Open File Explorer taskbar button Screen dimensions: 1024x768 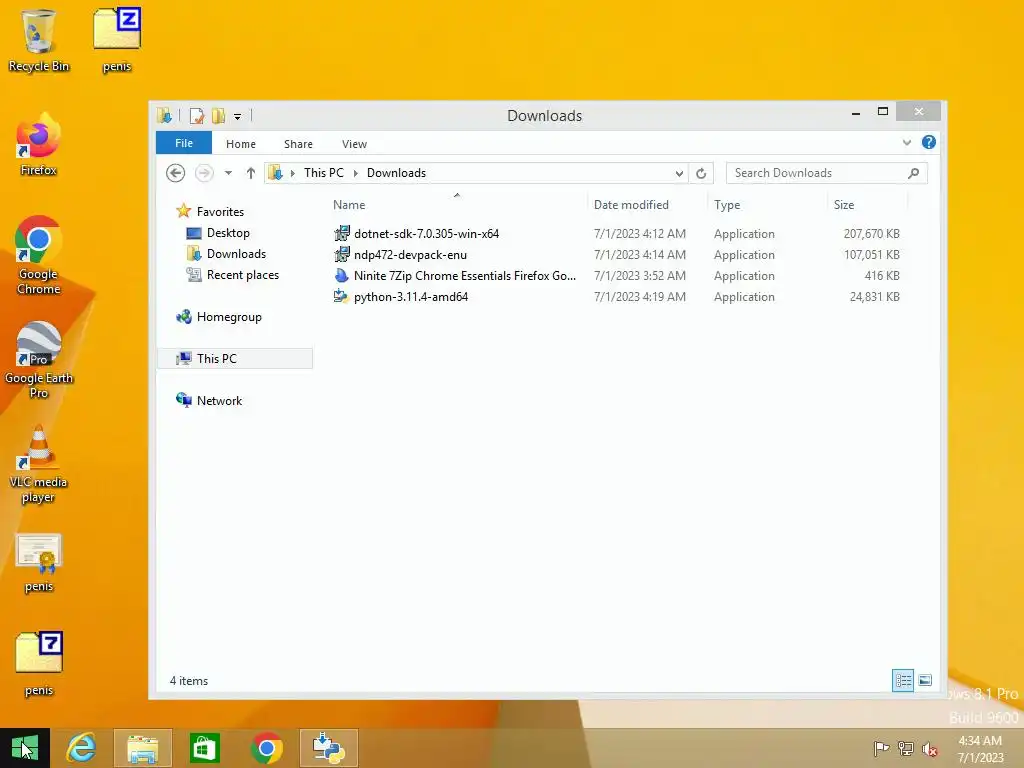[142, 748]
